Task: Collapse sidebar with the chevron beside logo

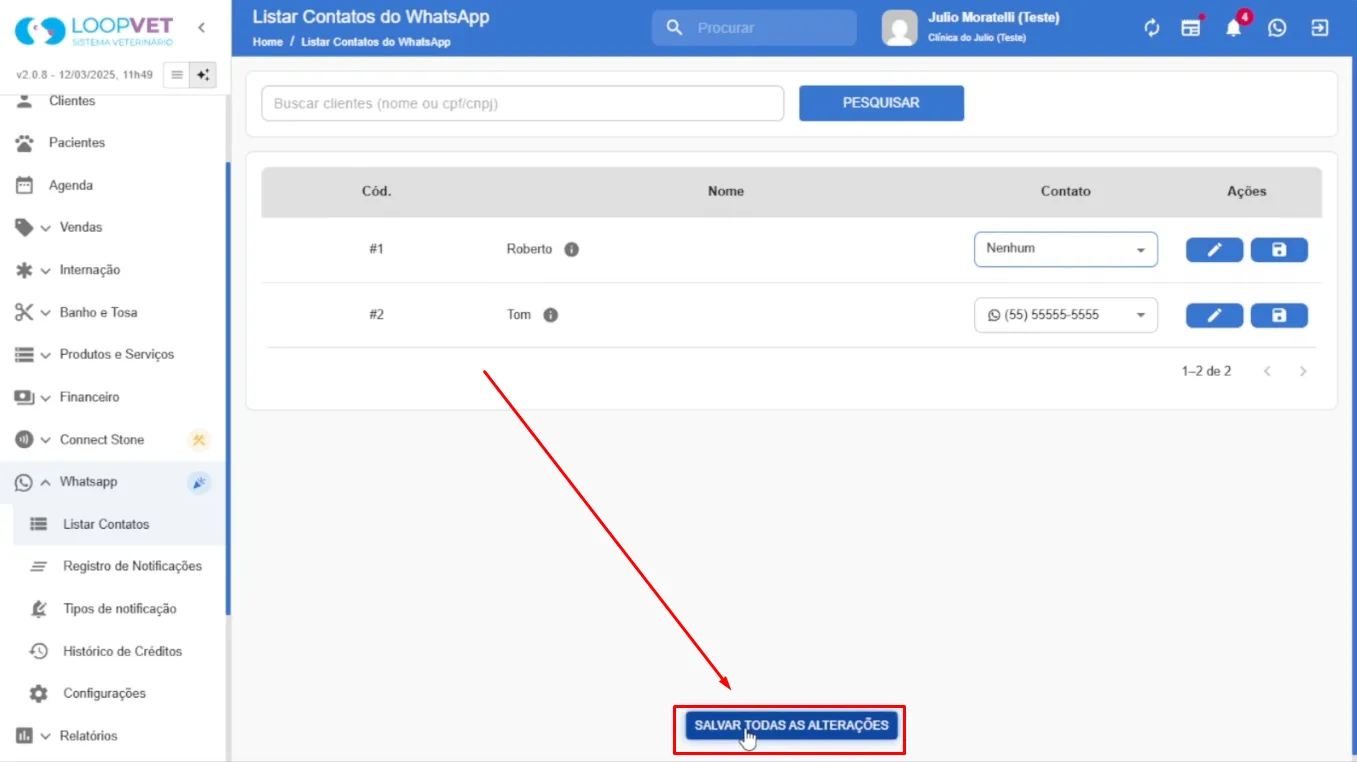Action: 201,28
